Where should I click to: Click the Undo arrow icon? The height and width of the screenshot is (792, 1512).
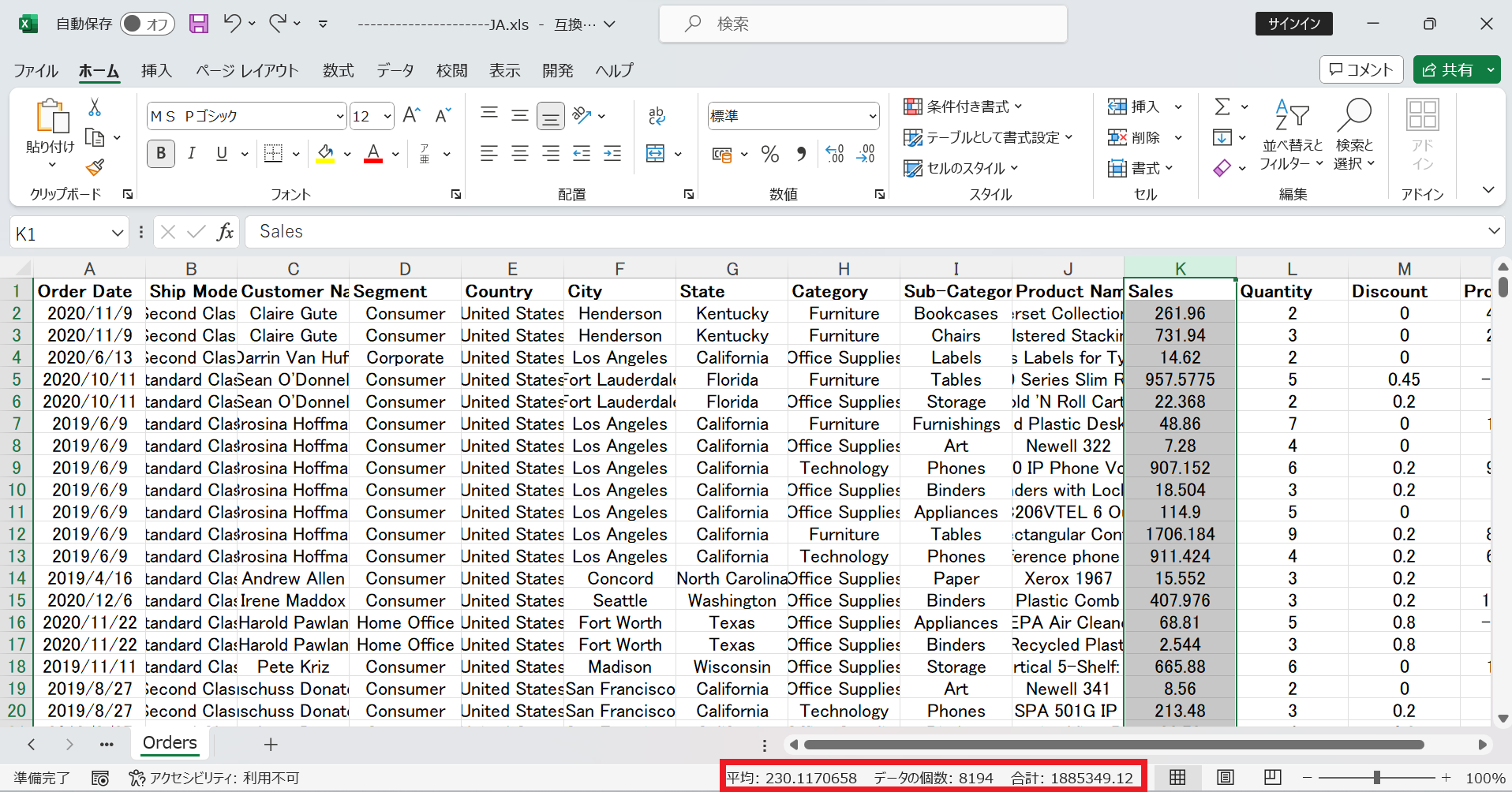[232, 24]
